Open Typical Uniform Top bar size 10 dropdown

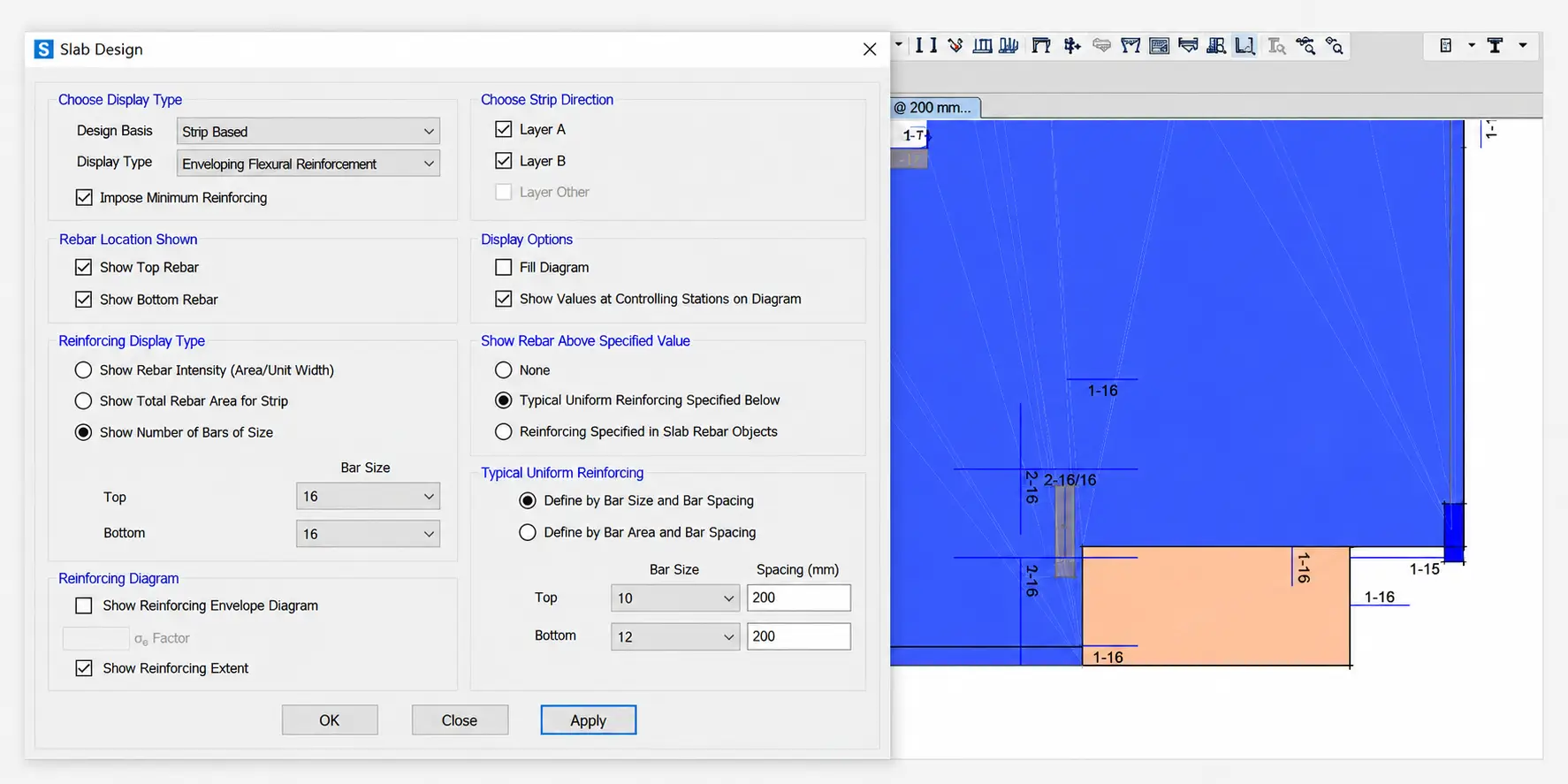[675, 598]
